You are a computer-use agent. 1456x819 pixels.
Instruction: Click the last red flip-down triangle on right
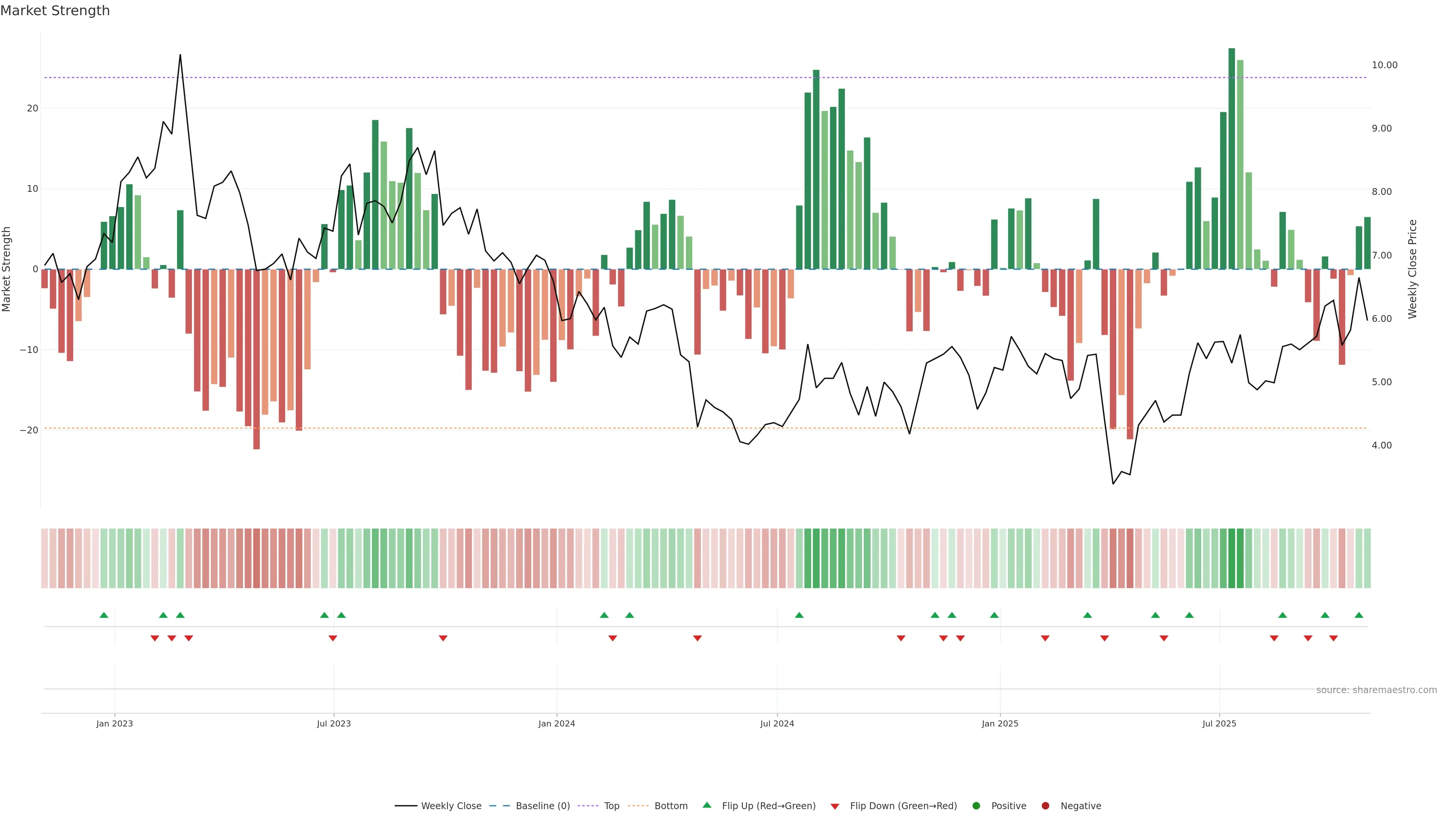[x=1334, y=638]
